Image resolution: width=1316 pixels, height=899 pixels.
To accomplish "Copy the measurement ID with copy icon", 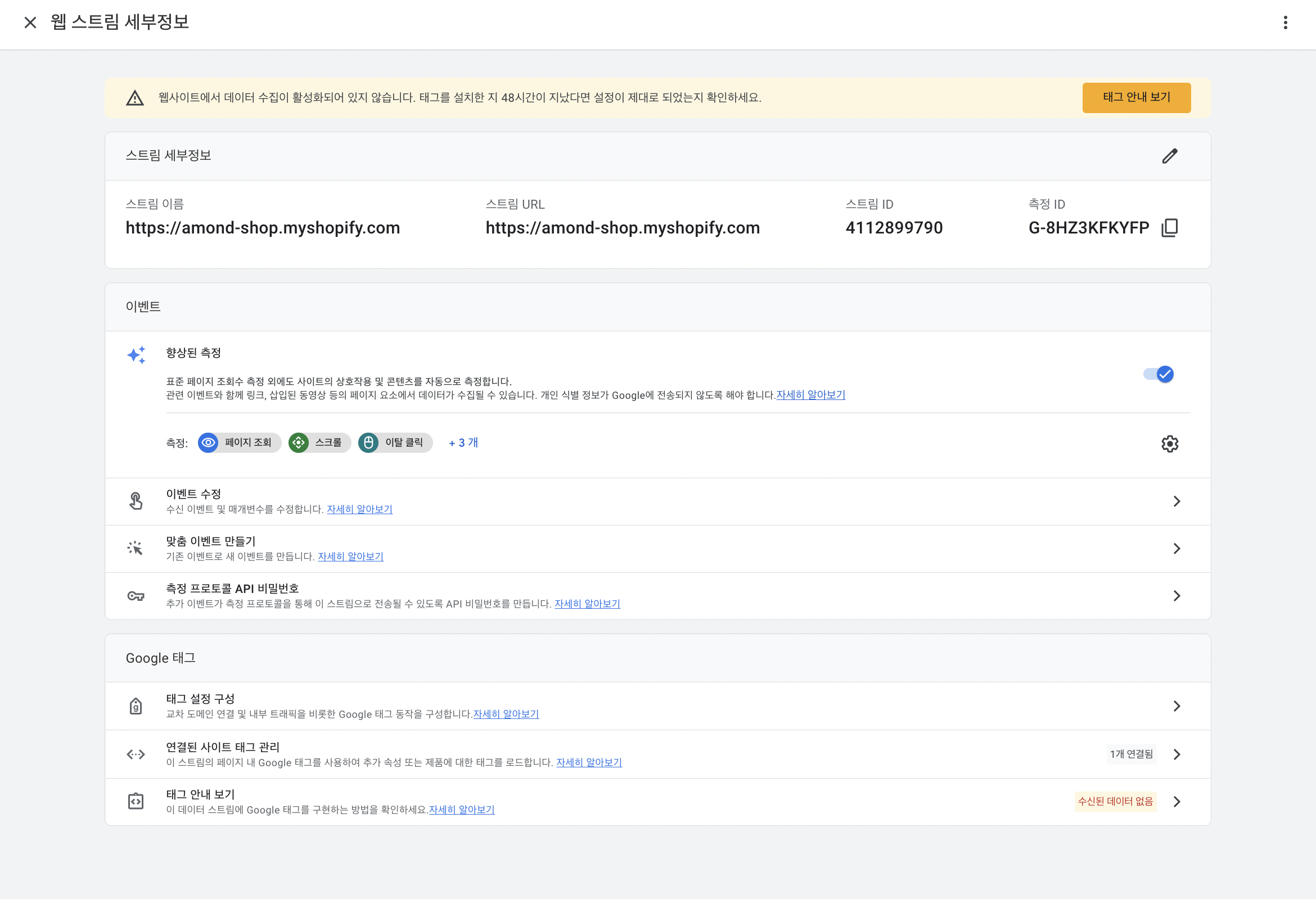I will click(x=1169, y=228).
